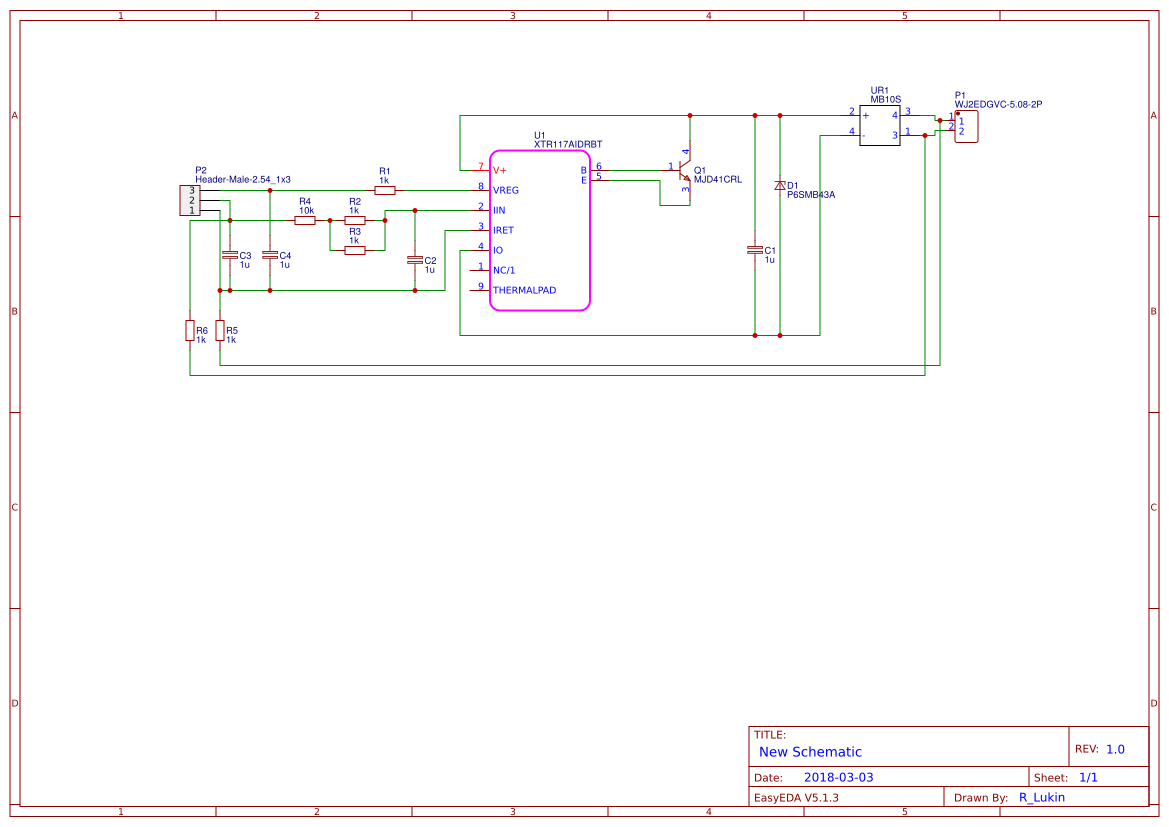
Task: Click the MJD41CRL transistor Q1
Action: click(685, 172)
